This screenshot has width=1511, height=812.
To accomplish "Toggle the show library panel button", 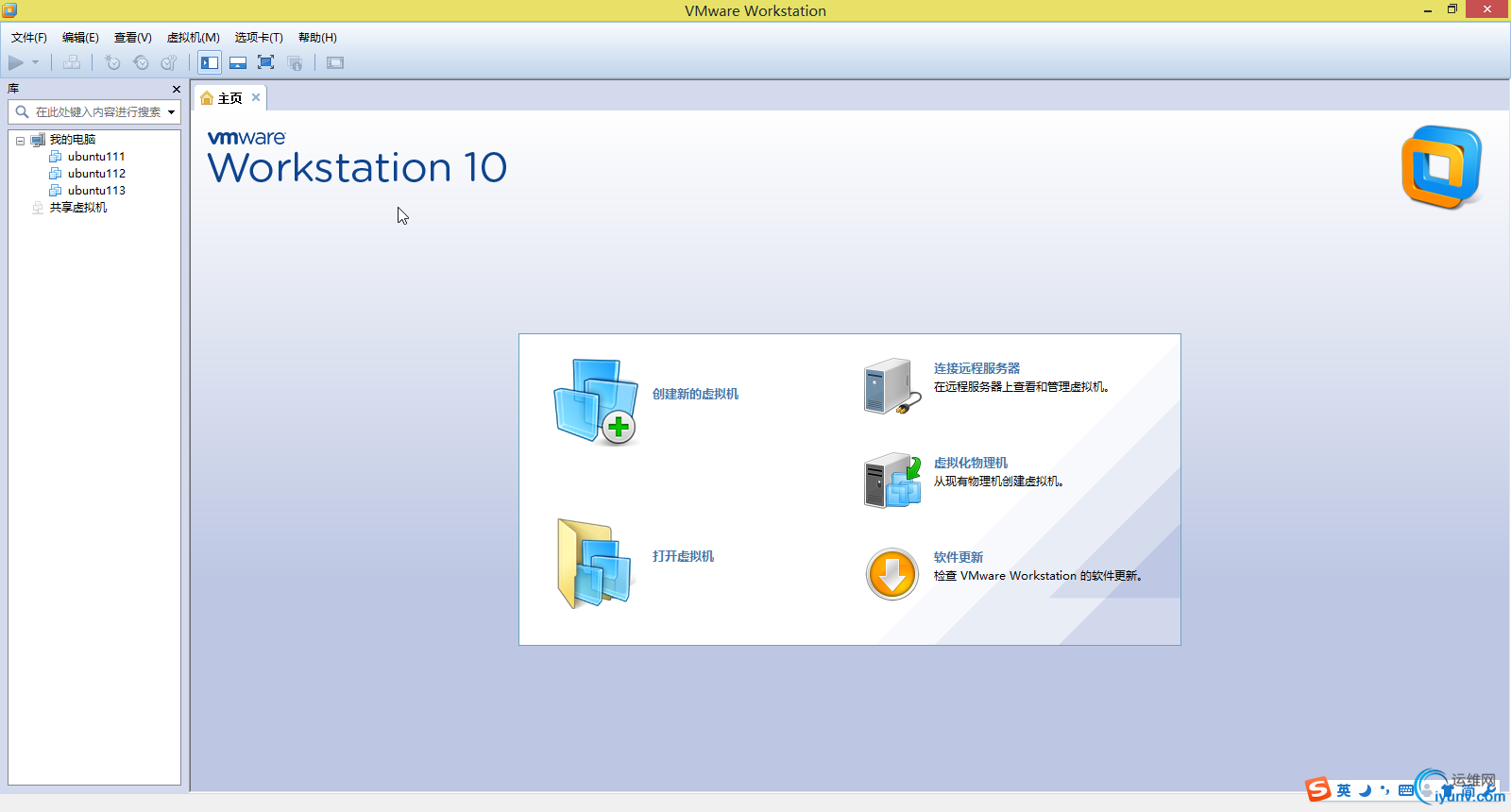I will (x=210, y=63).
